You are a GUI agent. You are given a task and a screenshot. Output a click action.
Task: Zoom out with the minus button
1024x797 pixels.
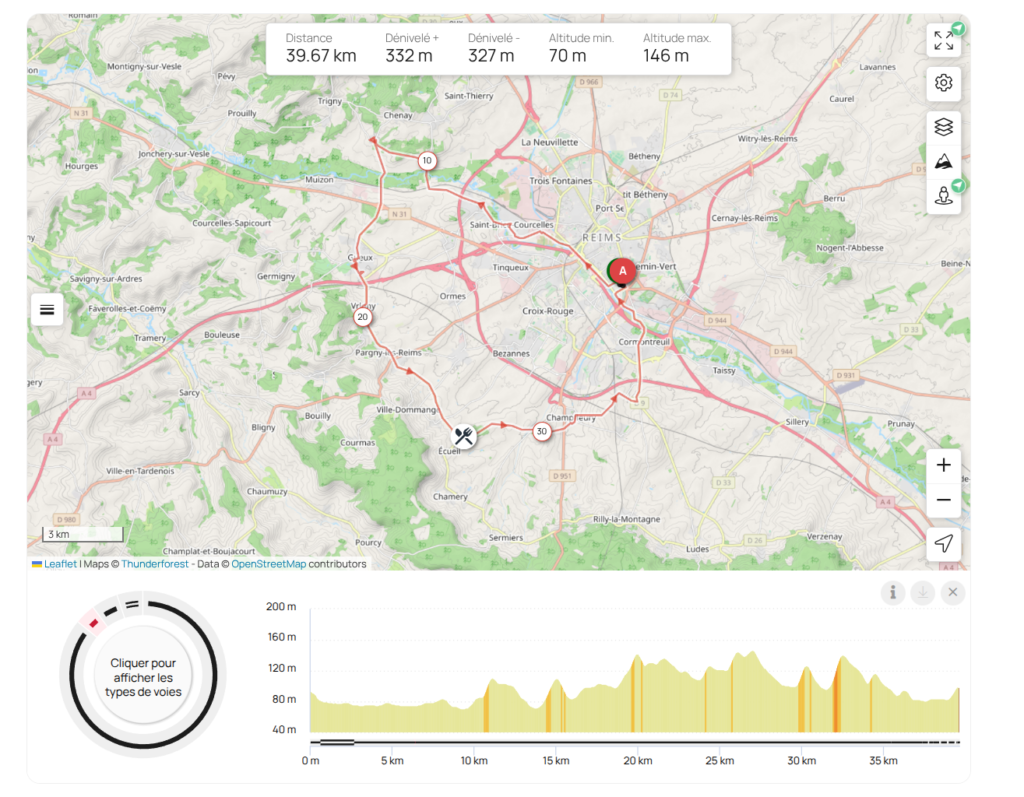[943, 500]
